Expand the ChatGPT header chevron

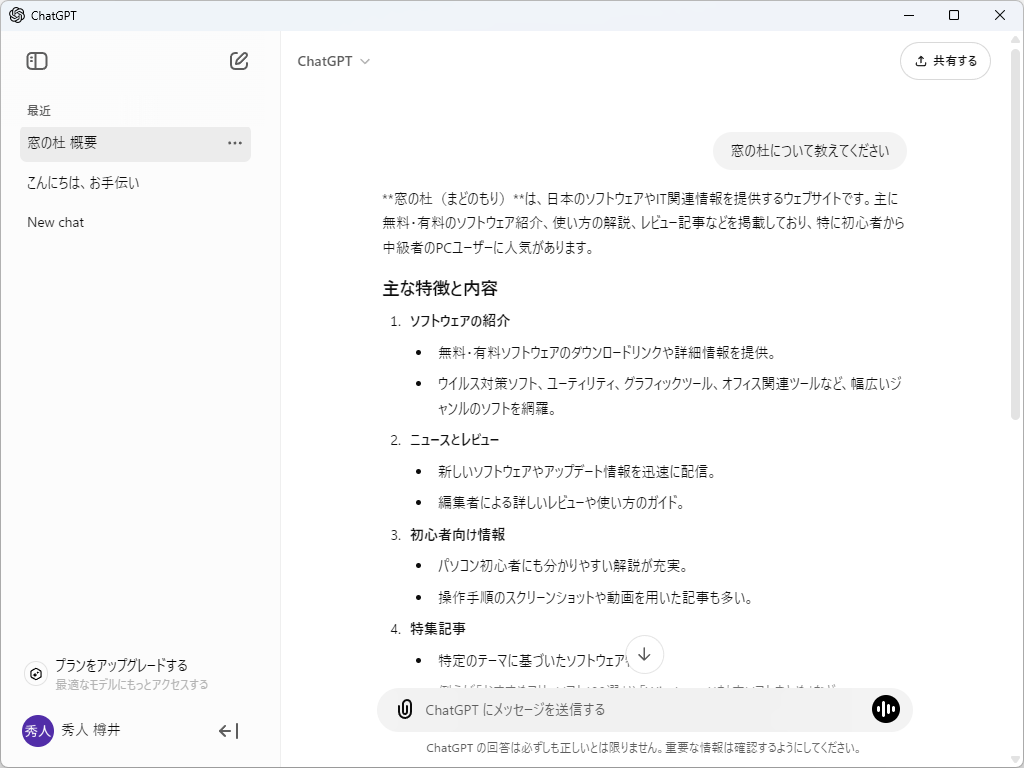coord(363,61)
